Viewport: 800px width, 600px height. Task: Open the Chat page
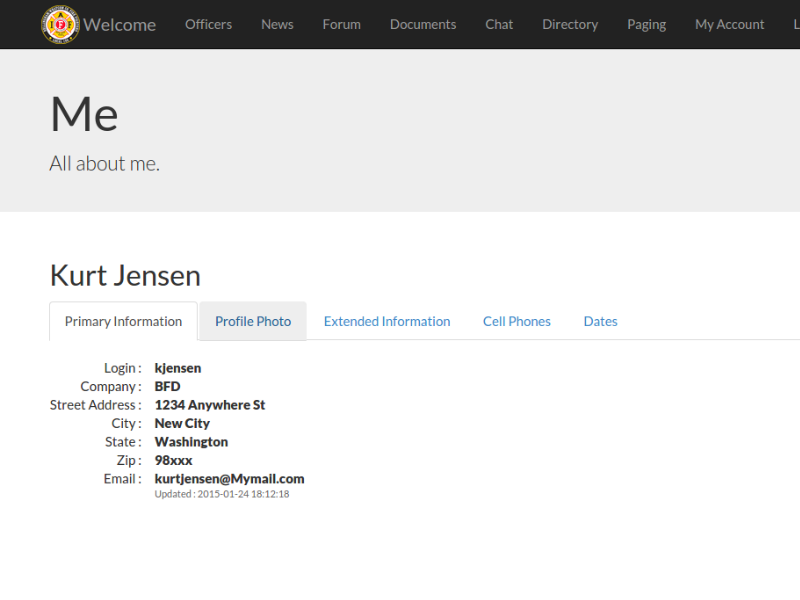pos(499,24)
